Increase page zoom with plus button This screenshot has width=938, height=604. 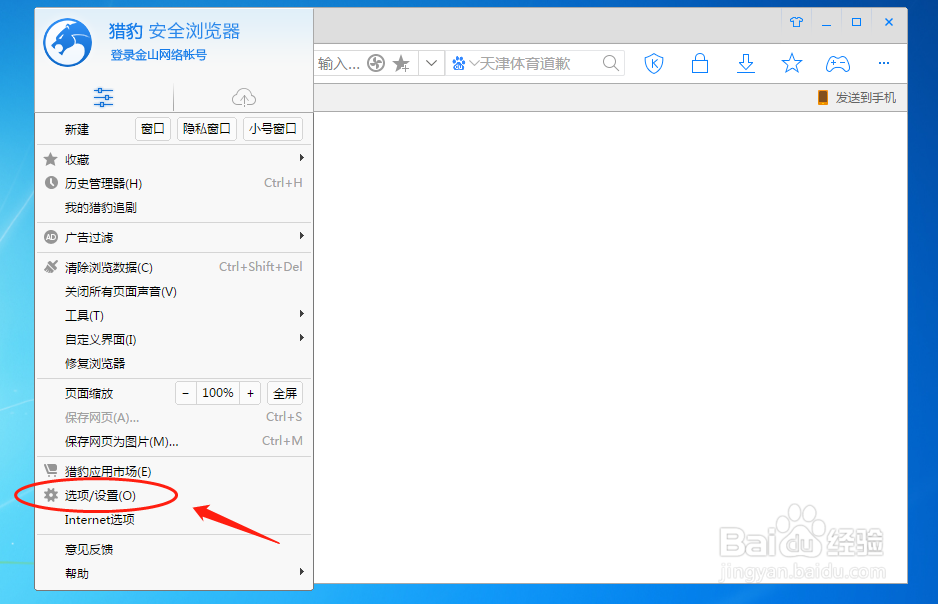[x=250, y=393]
